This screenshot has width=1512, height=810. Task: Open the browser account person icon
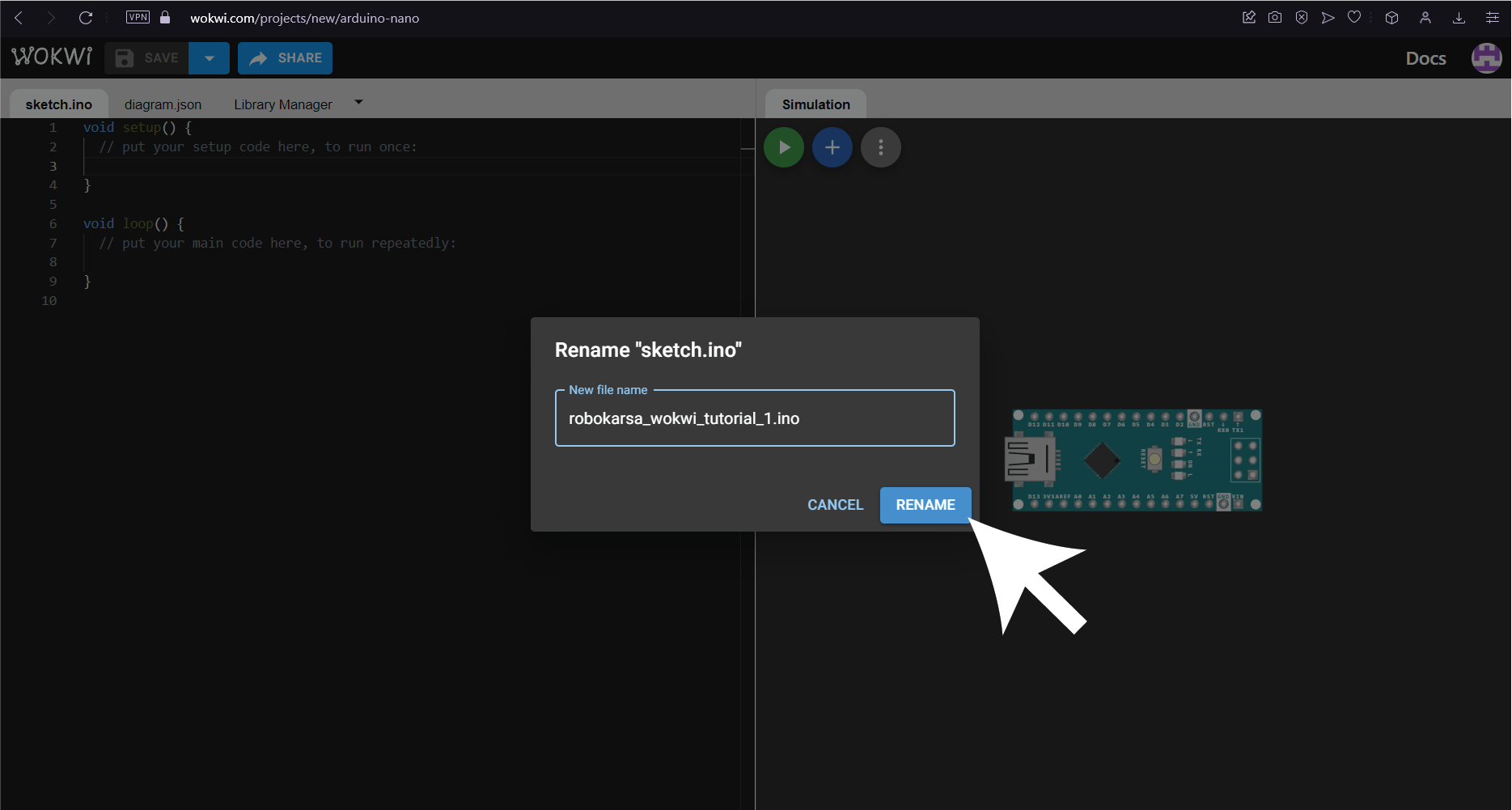click(x=1425, y=17)
